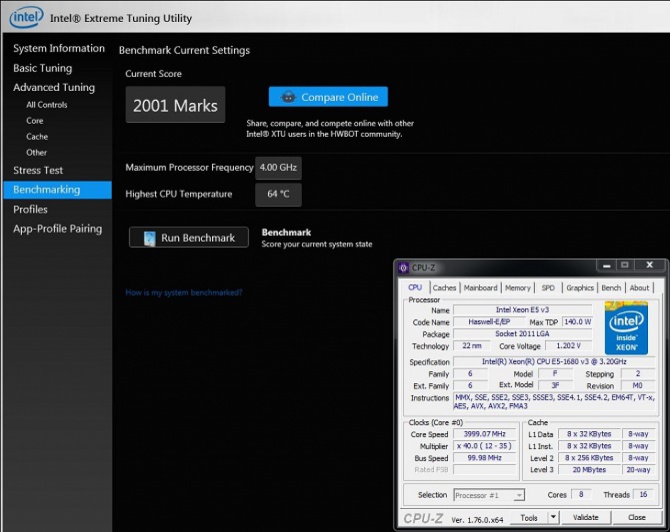The height and width of the screenshot is (532, 670).
Task: Select Core under Advanced Tuning
Action: (x=35, y=121)
